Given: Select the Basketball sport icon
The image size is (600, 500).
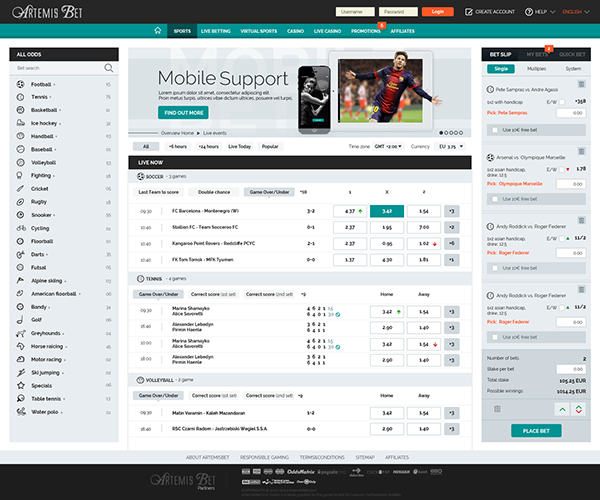Looking at the screenshot, I should tap(20, 110).
